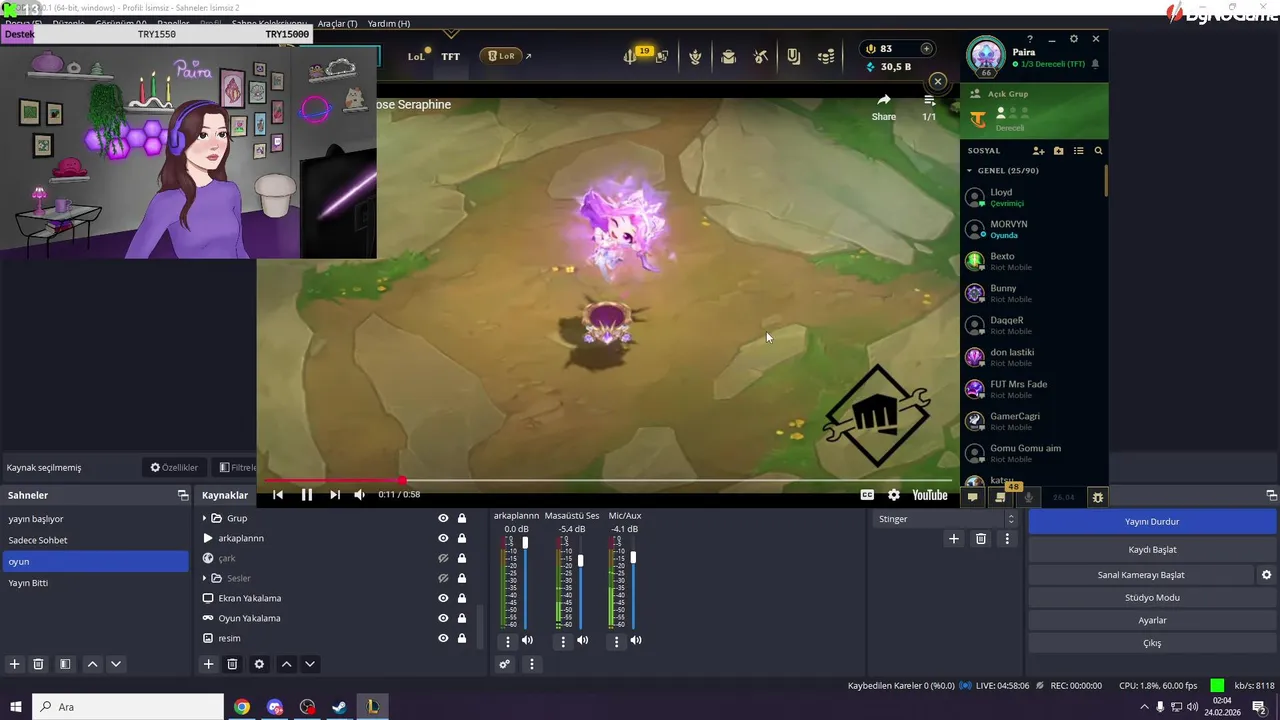Unlock the resim source lock

[462, 638]
